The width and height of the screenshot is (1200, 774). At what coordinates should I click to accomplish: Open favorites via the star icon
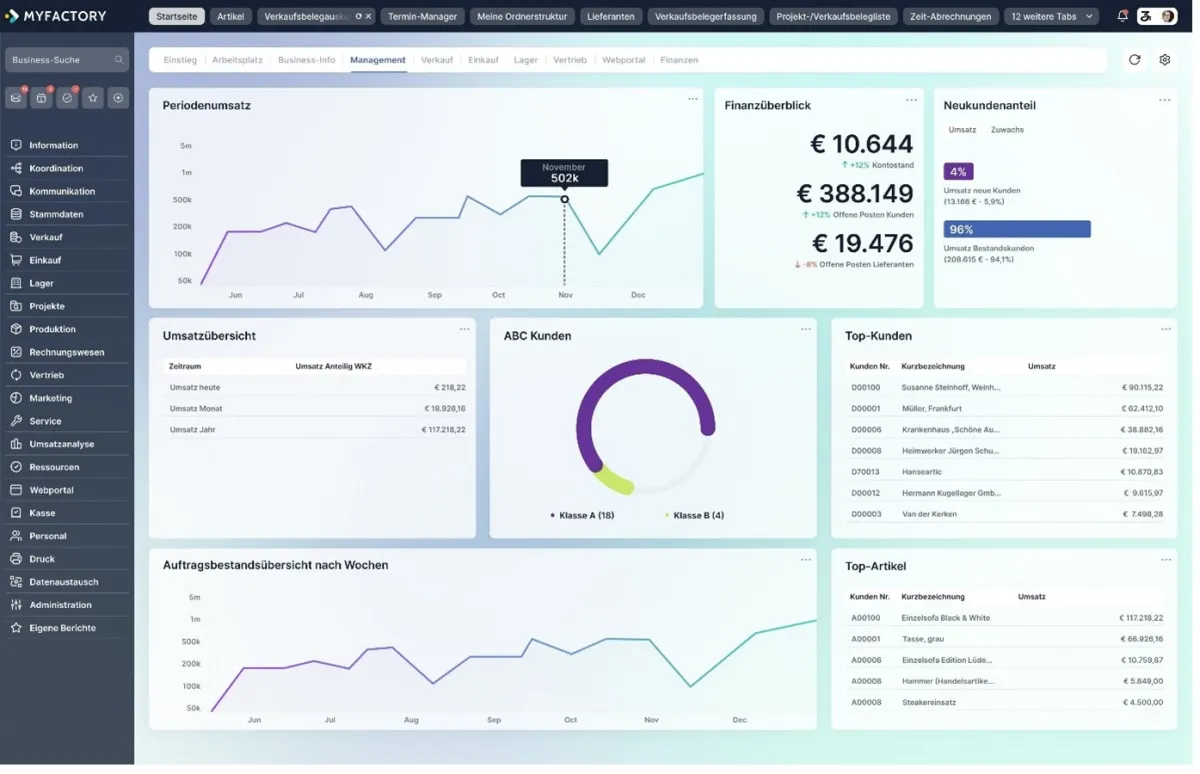click(92, 97)
